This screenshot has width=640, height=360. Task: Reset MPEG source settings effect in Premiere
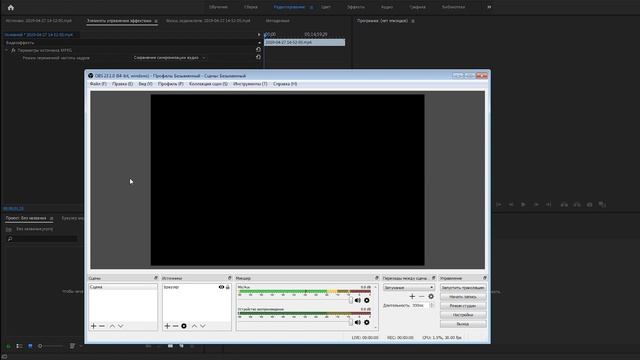(258, 50)
